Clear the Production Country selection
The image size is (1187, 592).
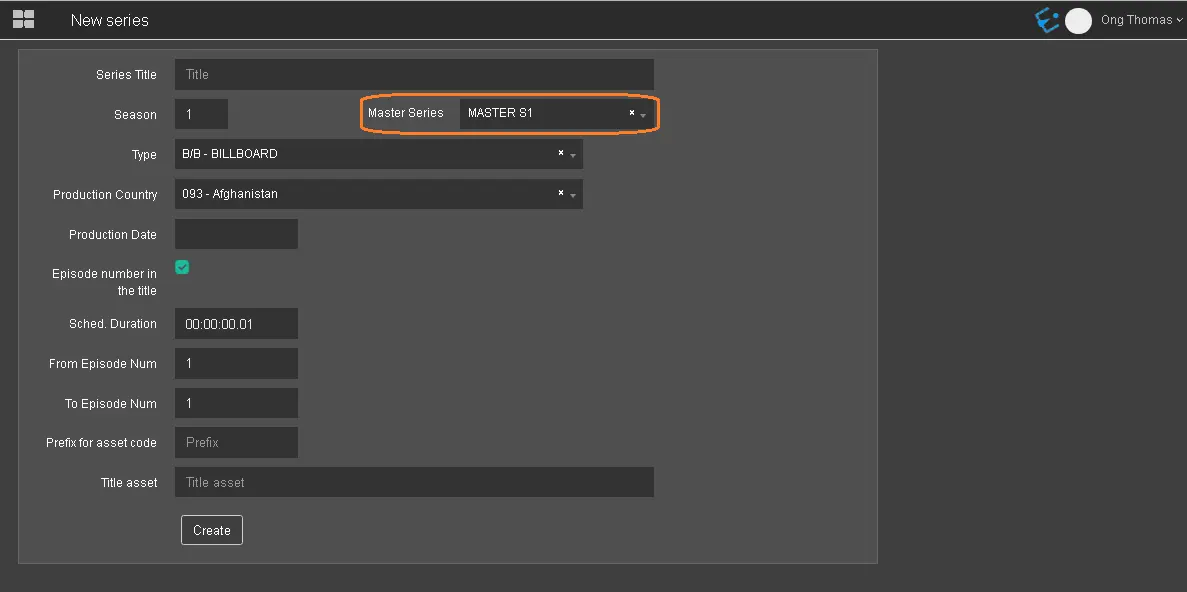(560, 194)
